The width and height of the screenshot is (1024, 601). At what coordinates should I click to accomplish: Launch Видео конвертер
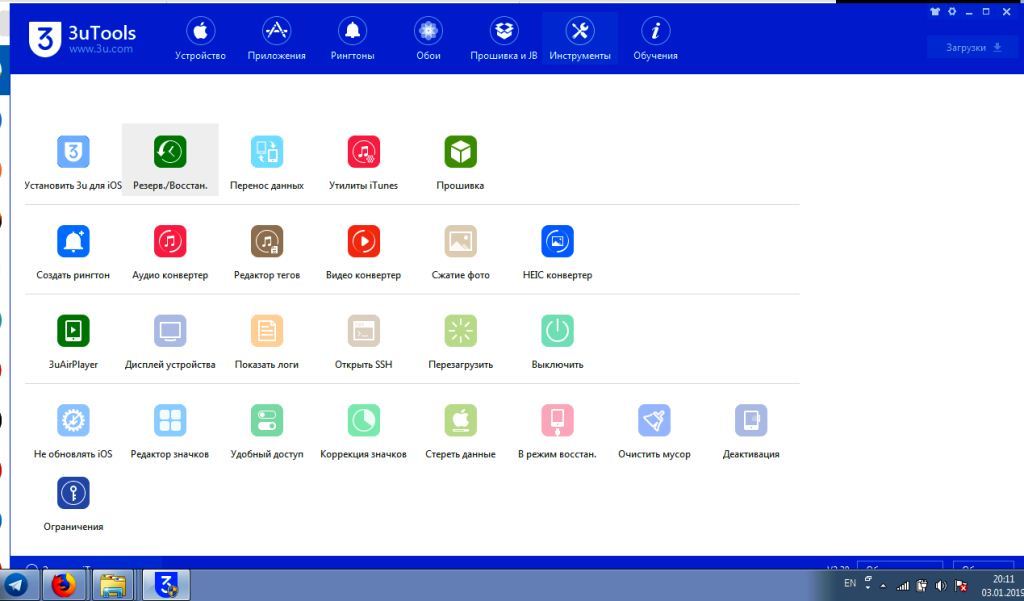[x=363, y=253]
